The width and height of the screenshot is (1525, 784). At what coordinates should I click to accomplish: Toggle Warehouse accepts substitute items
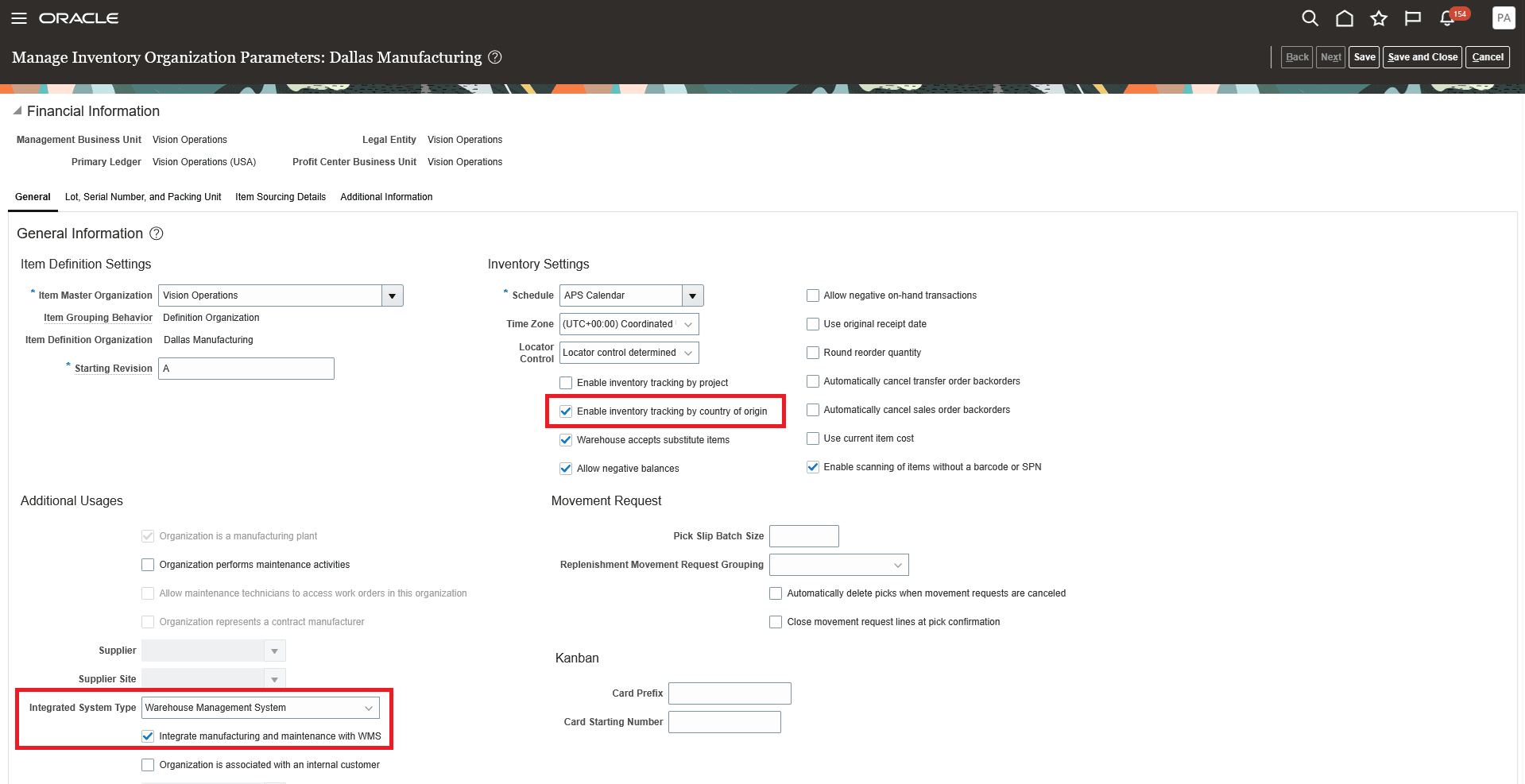click(566, 440)
